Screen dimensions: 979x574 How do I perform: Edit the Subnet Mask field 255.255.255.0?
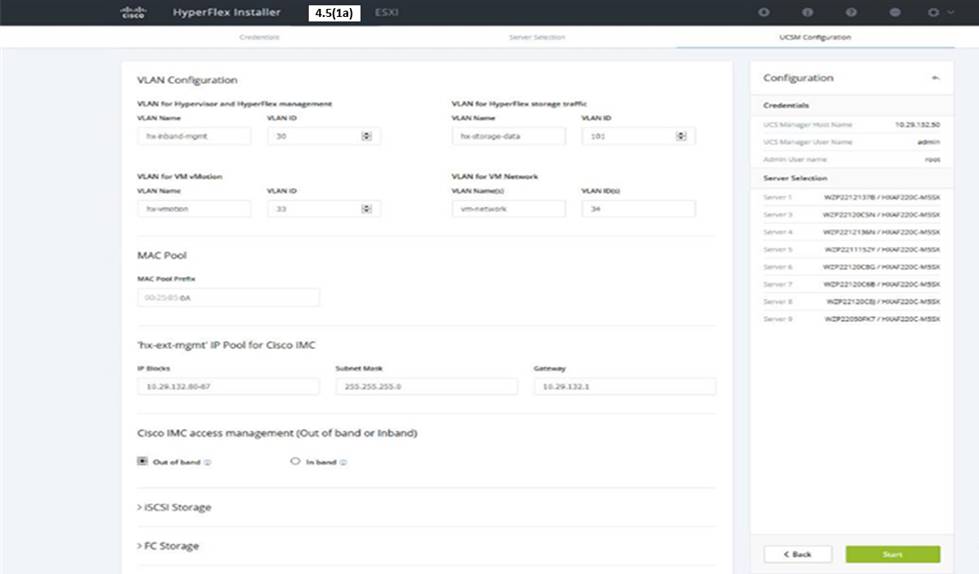[x=427, y=387]
